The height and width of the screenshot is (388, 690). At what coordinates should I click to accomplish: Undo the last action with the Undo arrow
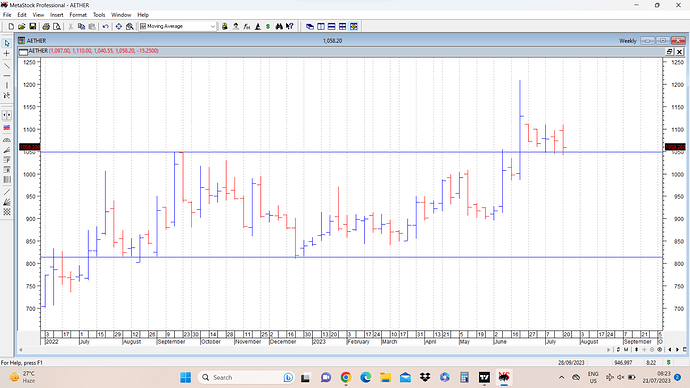click(106, 26)
